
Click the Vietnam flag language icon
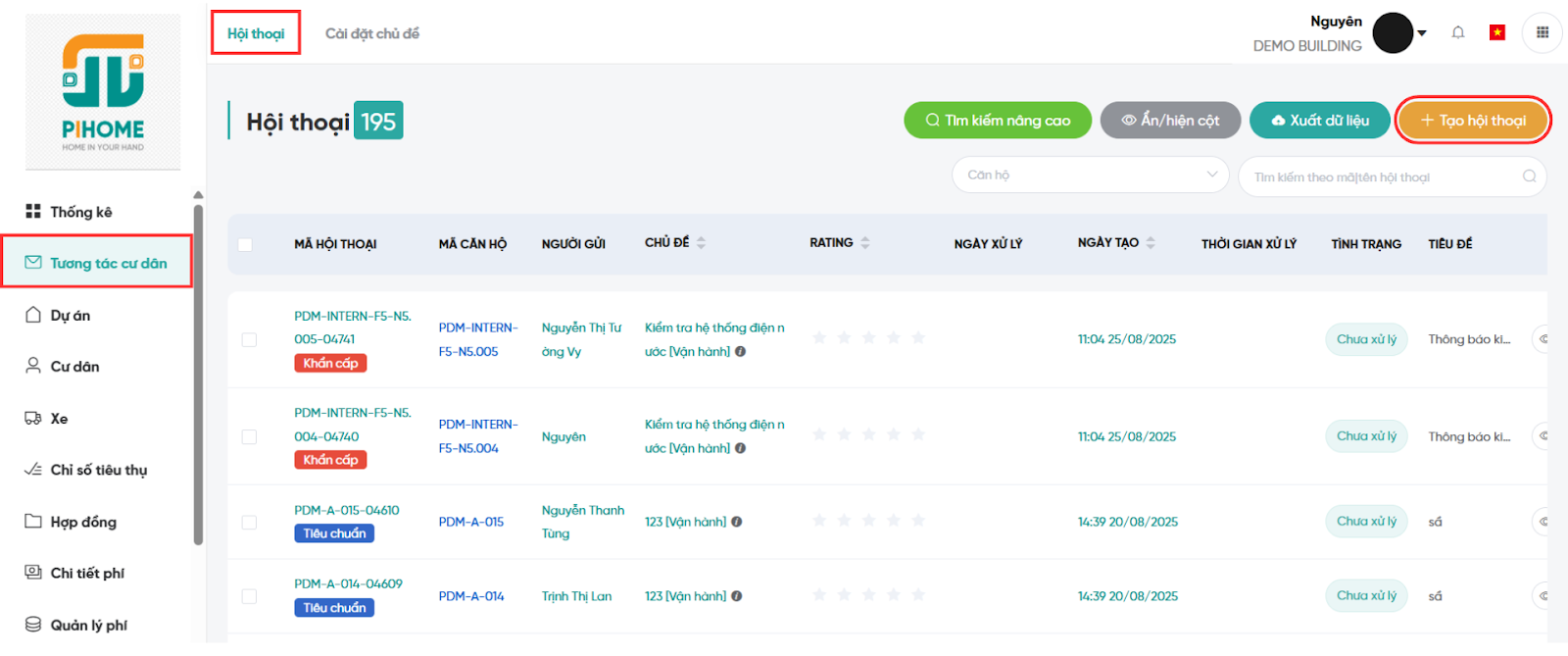(1497, 32)
